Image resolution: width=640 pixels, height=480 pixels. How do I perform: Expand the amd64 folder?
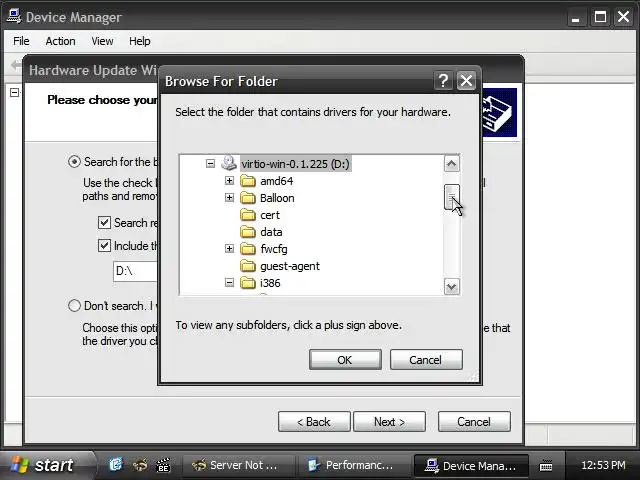coord(229,180)
